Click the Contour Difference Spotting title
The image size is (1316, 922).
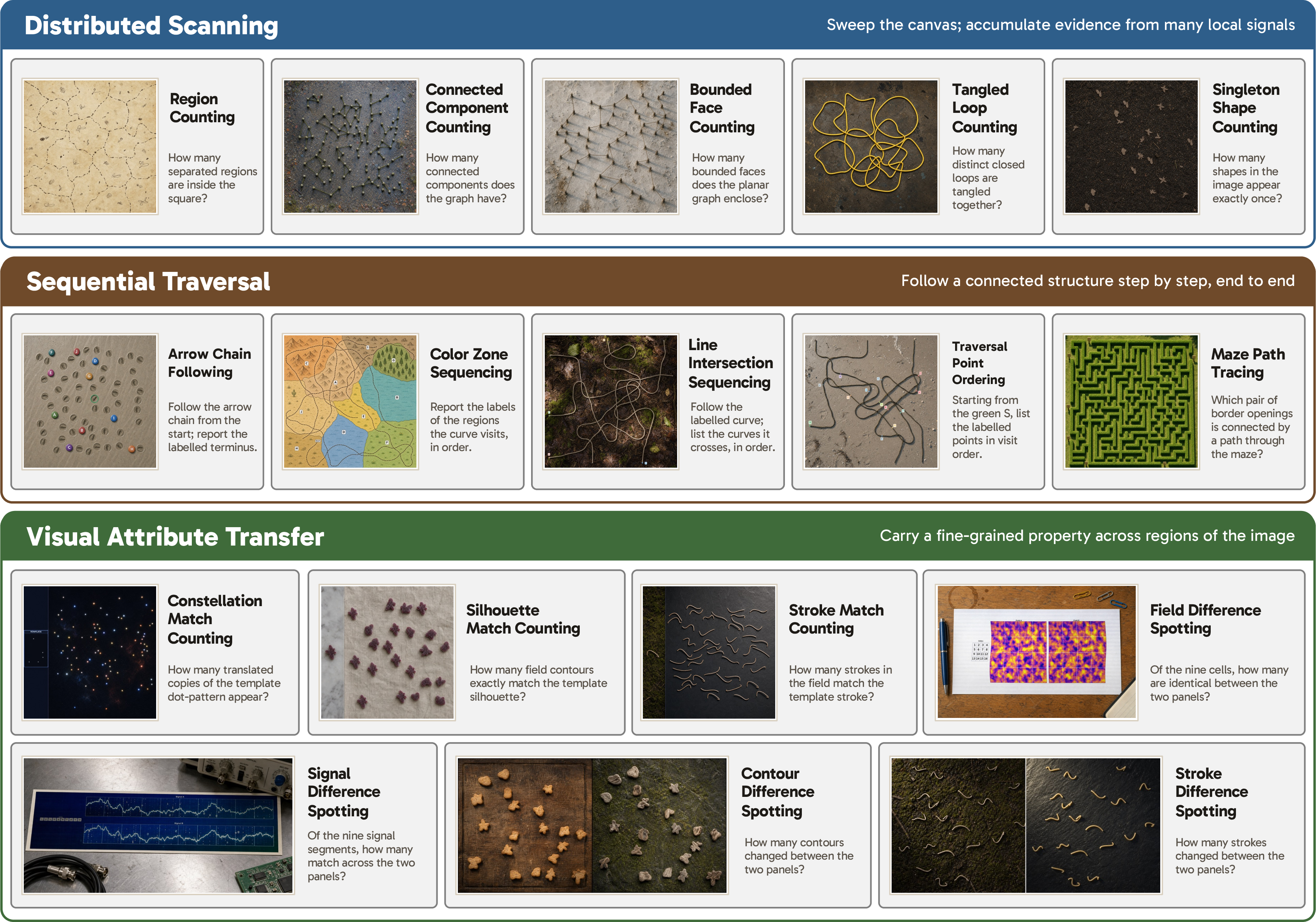point(777,792)
